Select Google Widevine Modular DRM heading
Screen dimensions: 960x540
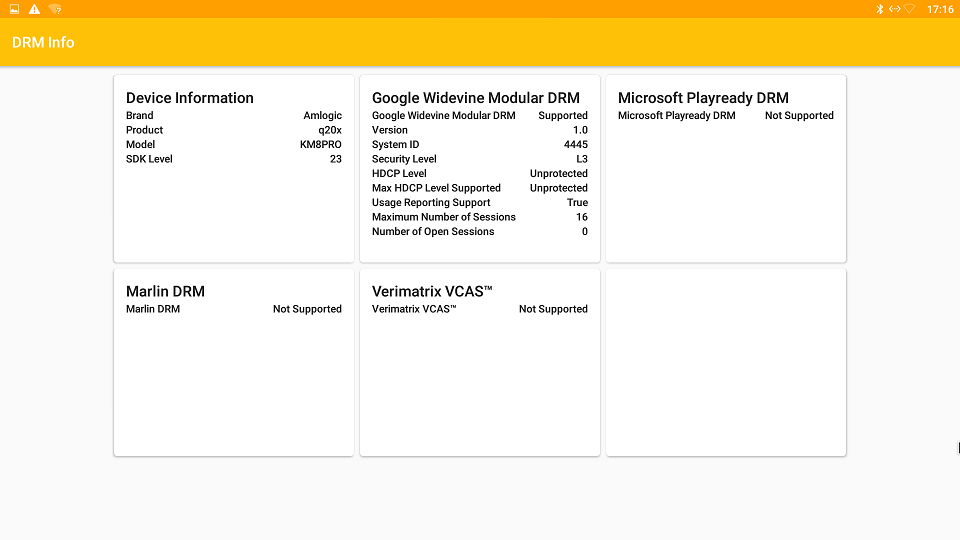476,98
